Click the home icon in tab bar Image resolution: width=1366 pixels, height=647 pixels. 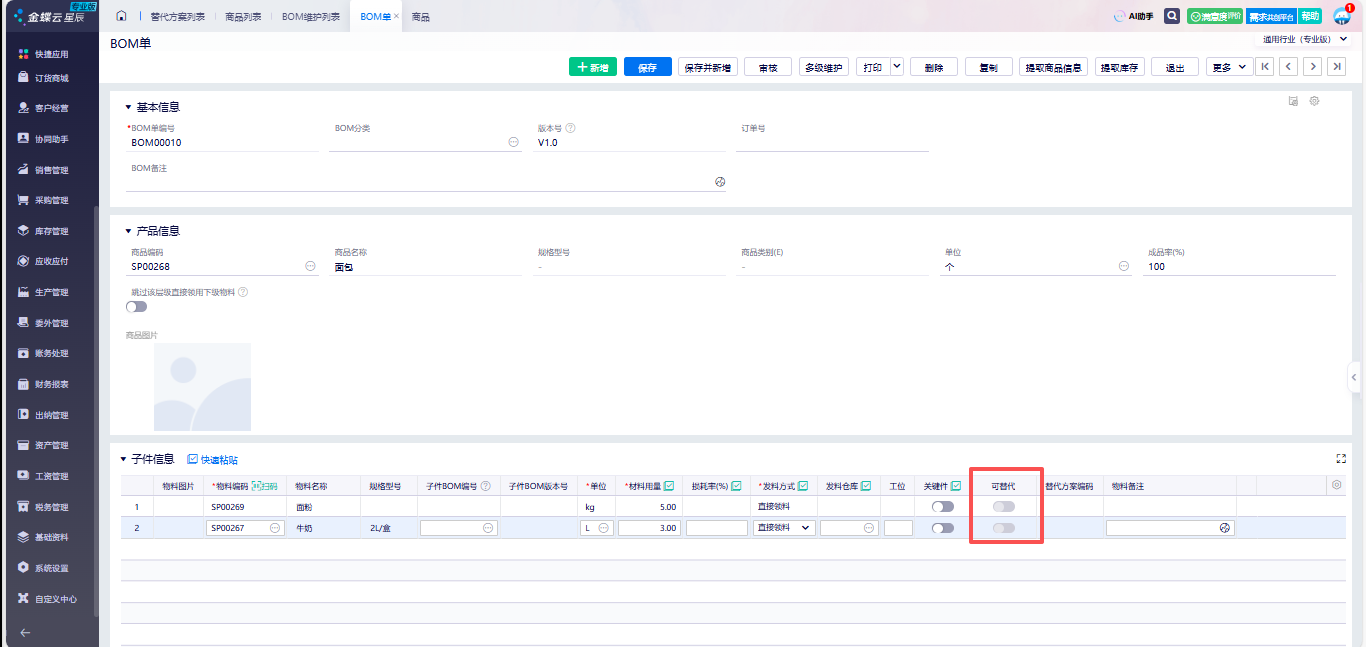click(x=121, y=17)
